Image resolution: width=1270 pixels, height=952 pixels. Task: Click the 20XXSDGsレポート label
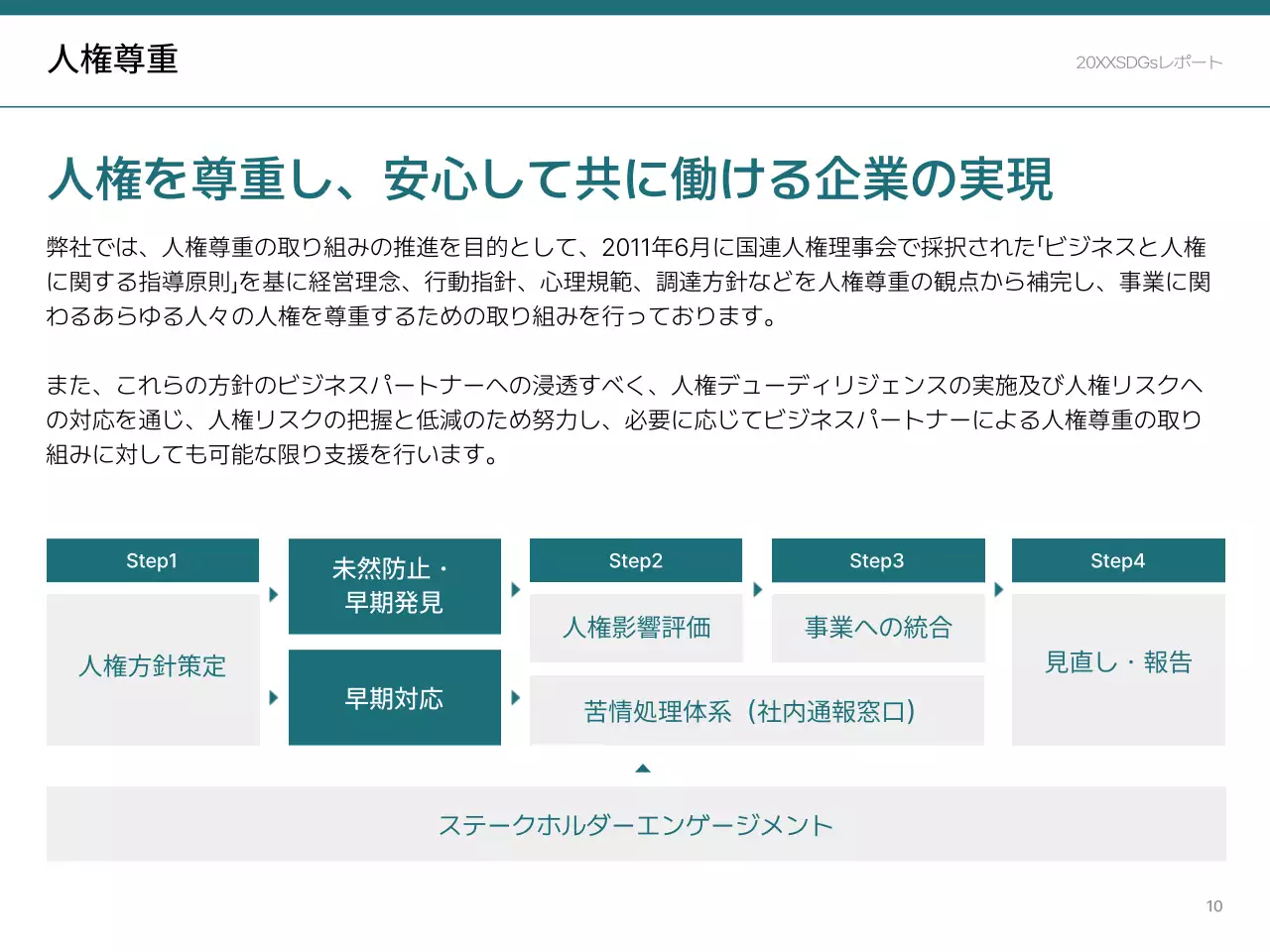click(1148, 61)
